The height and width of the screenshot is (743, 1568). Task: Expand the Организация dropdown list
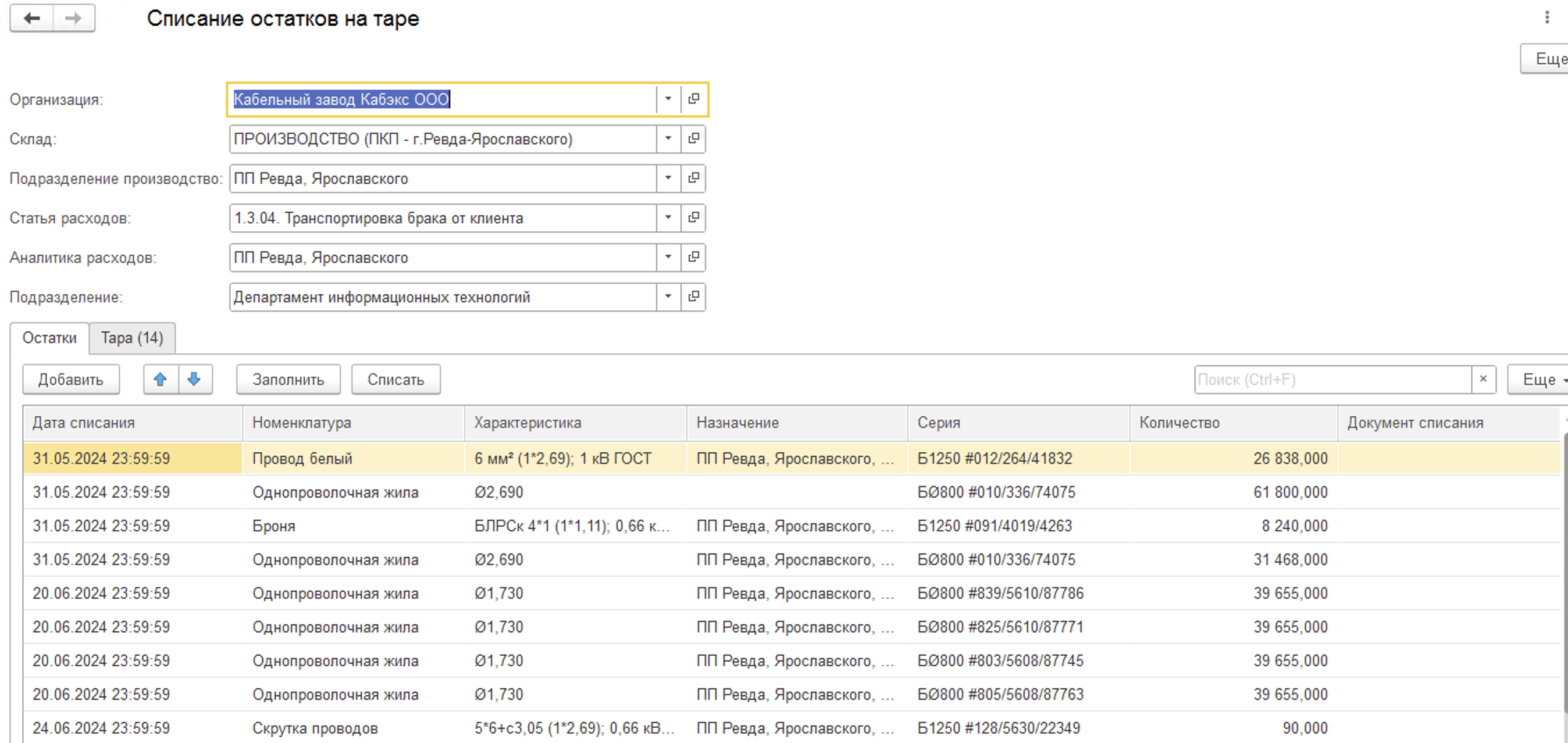[x=668, y=99]
